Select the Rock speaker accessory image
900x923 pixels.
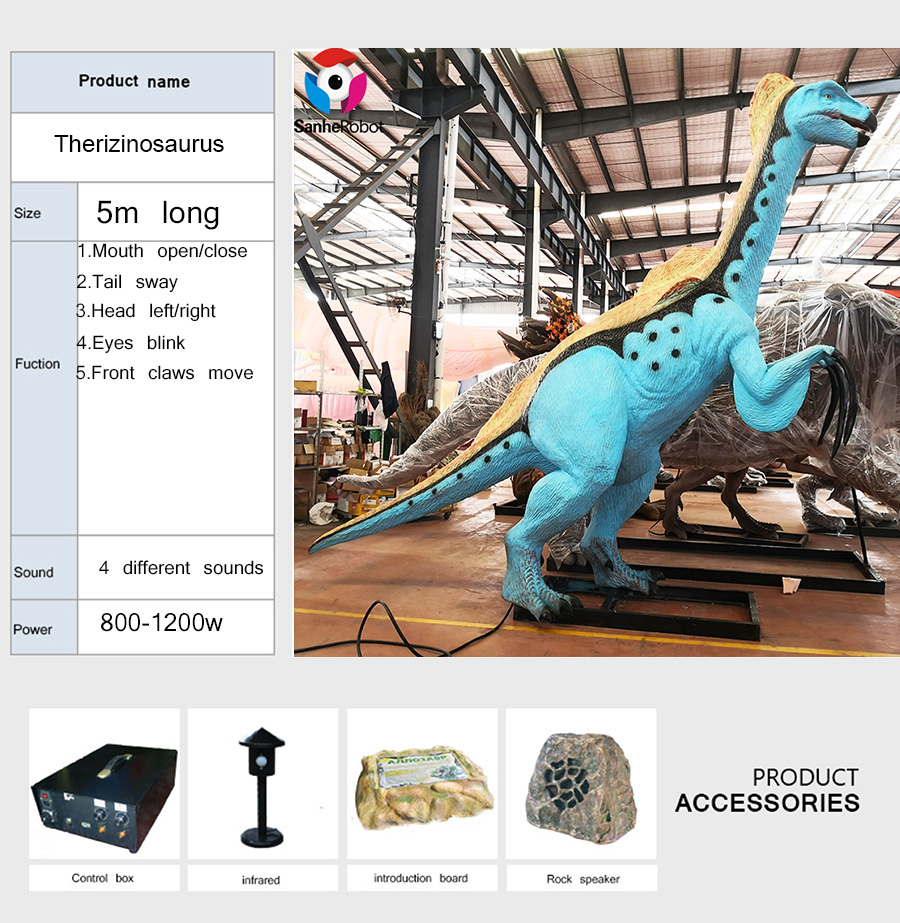tap(578, 785)
